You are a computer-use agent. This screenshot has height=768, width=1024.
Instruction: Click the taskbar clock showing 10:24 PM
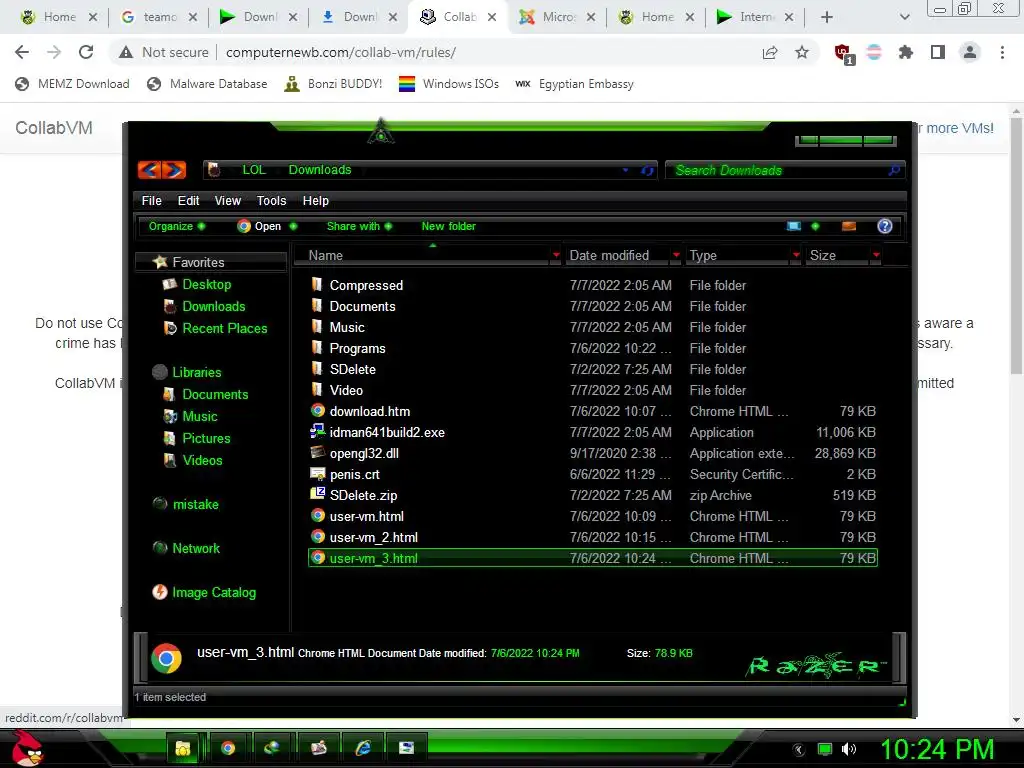938,749
